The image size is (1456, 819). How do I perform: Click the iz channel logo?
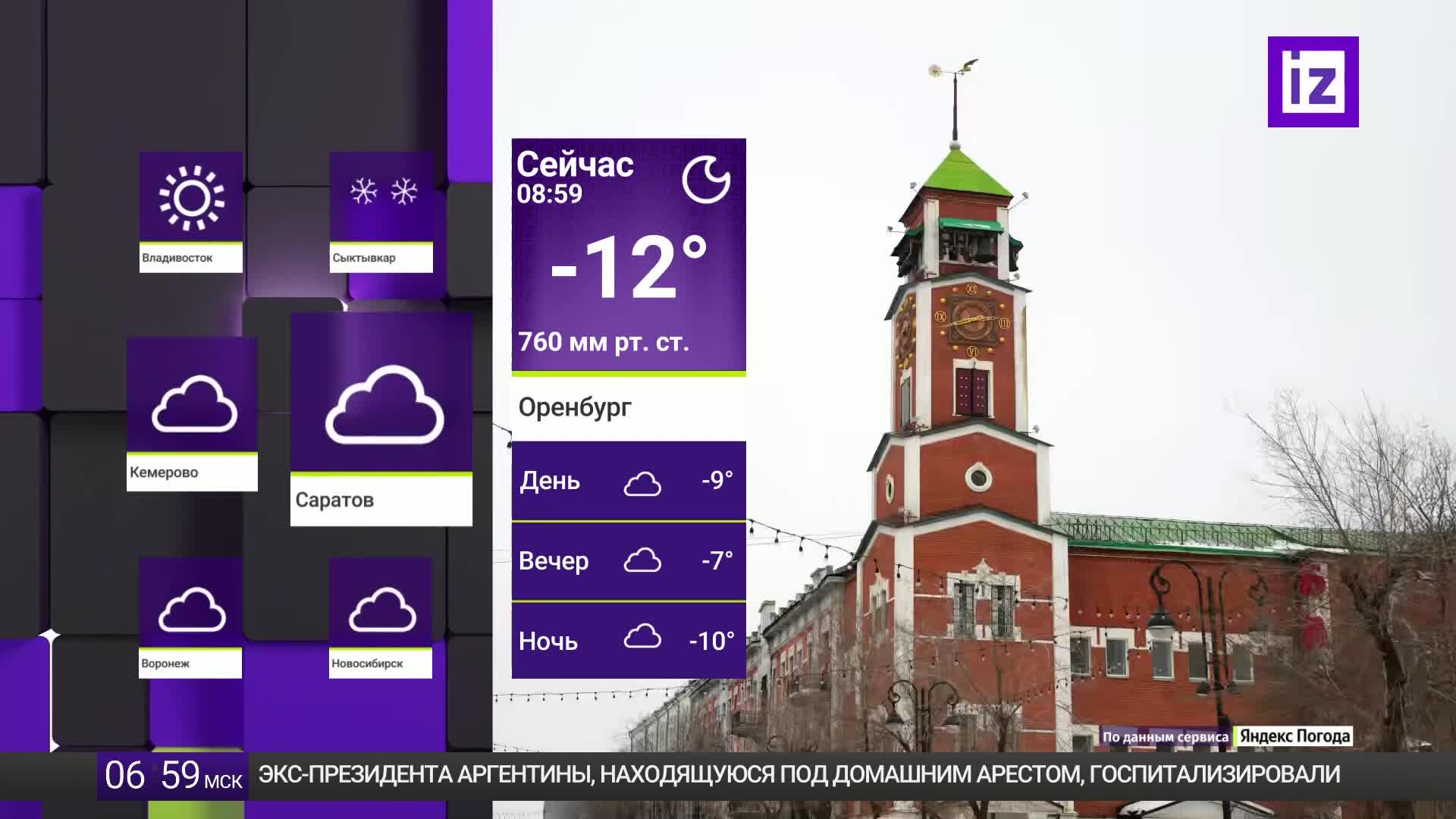coord(1313,81)
